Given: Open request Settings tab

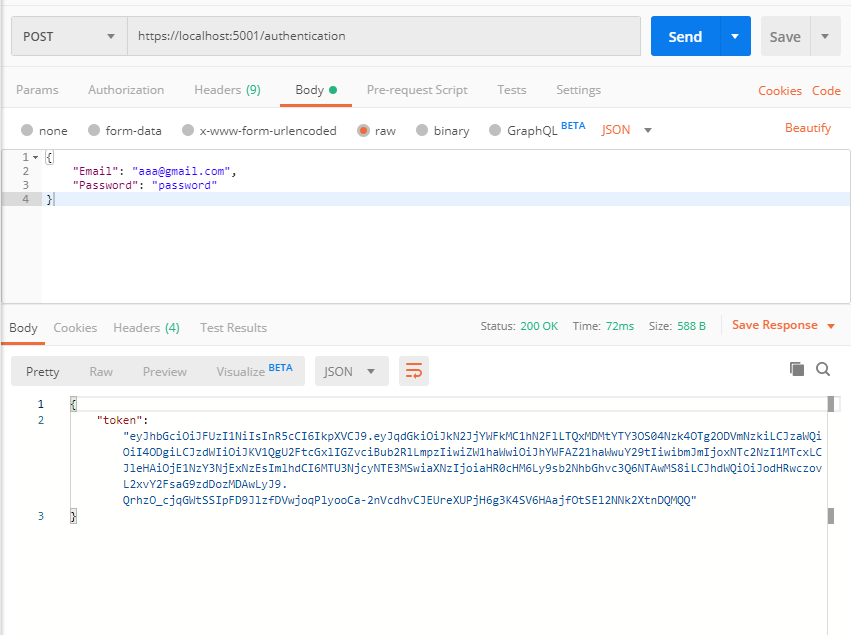Looking at the screenshot, I should (578, 90).
